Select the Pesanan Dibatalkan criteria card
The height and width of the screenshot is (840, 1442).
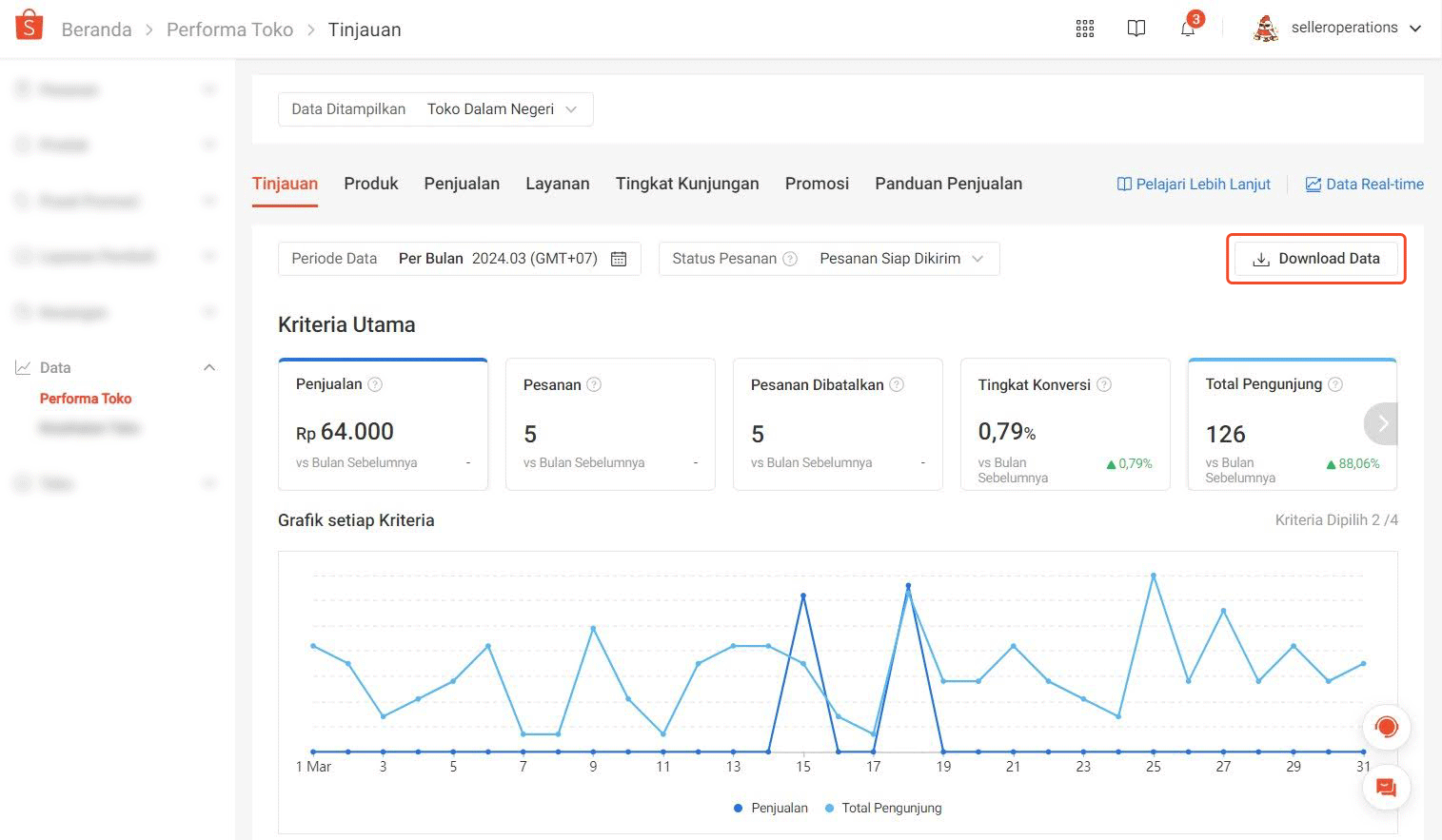(838, 424)
